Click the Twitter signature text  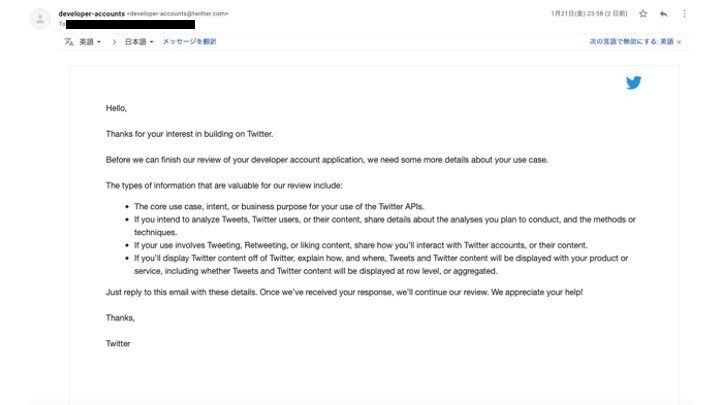(x=118, y=343)
